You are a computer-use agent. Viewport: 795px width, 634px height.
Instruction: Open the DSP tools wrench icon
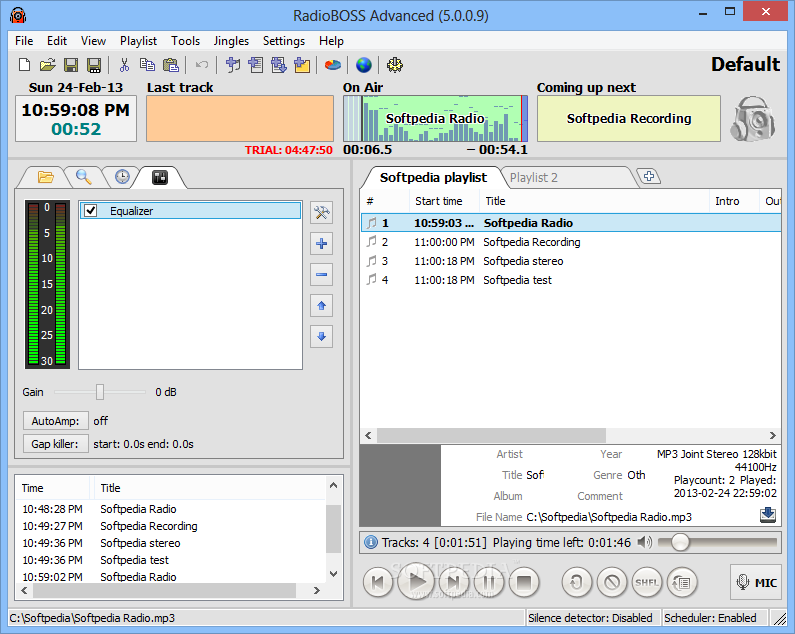pyautogui.click(x=321, y=213)
